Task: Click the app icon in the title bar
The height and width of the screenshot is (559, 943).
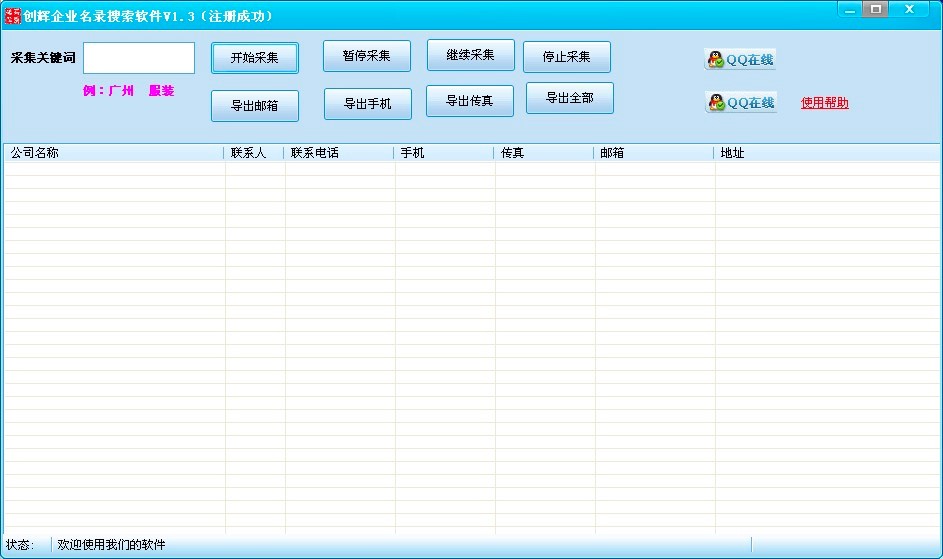Action: coord(12,16)
